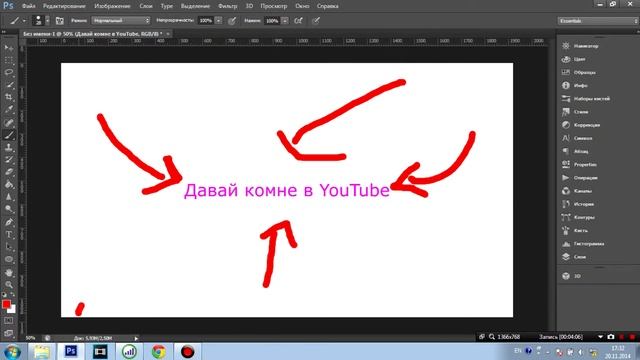Screen dimensions: 640x360
Task: Open the Файл menu
Action: 28,6
